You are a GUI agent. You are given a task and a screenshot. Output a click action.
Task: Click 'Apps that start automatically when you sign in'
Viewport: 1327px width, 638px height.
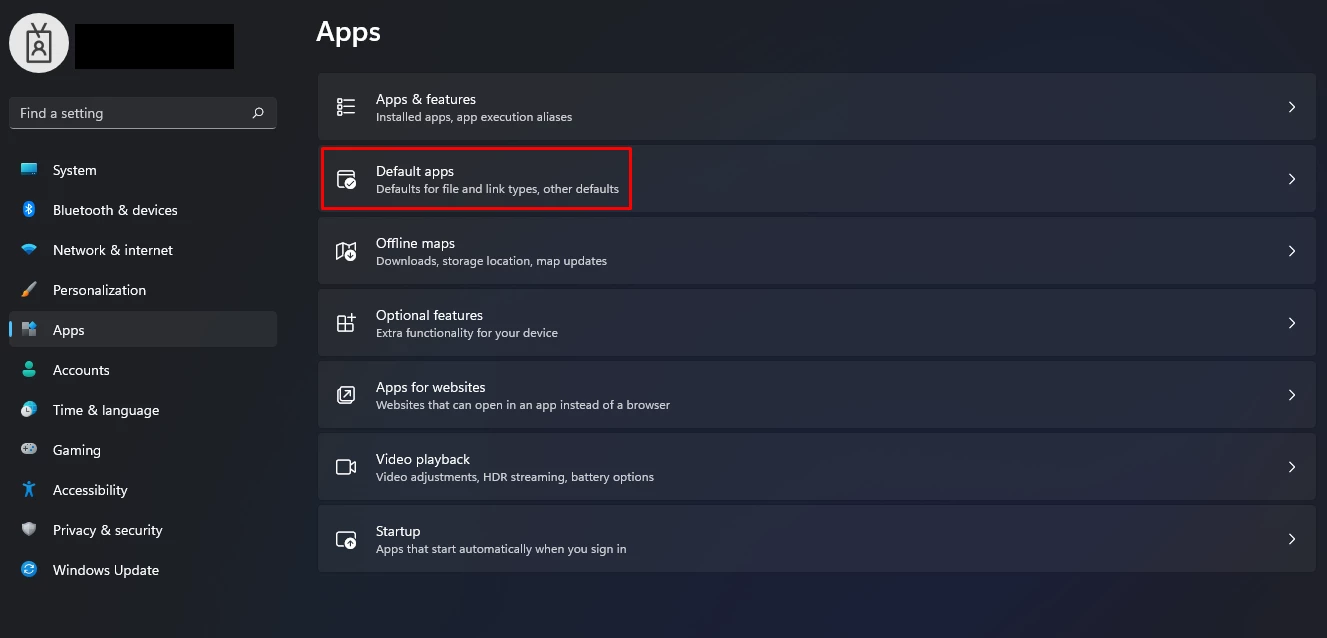[501, 549]
